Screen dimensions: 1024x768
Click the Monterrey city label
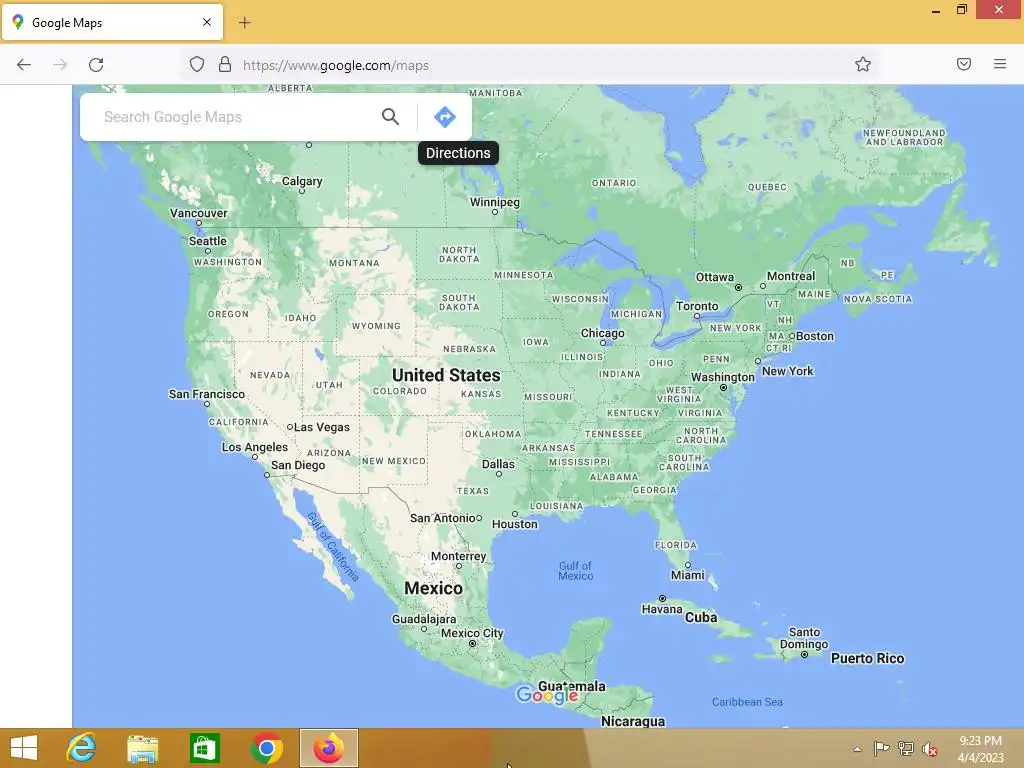click(458, 556)
